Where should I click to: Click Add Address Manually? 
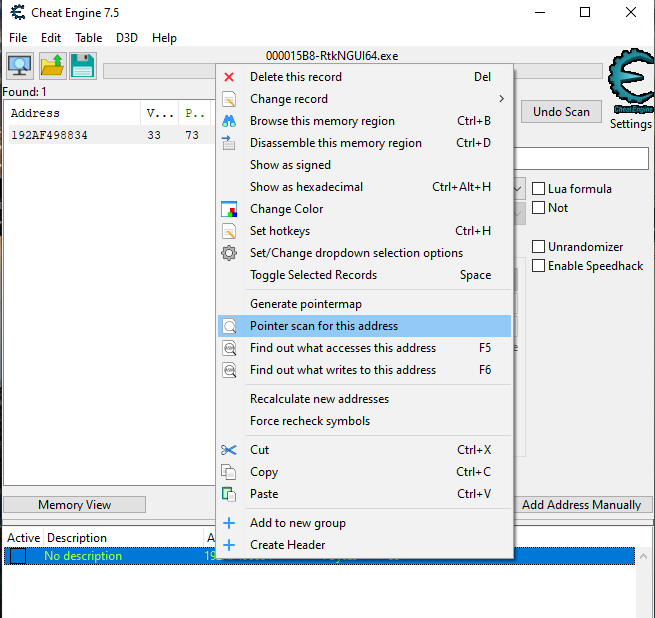581,505
